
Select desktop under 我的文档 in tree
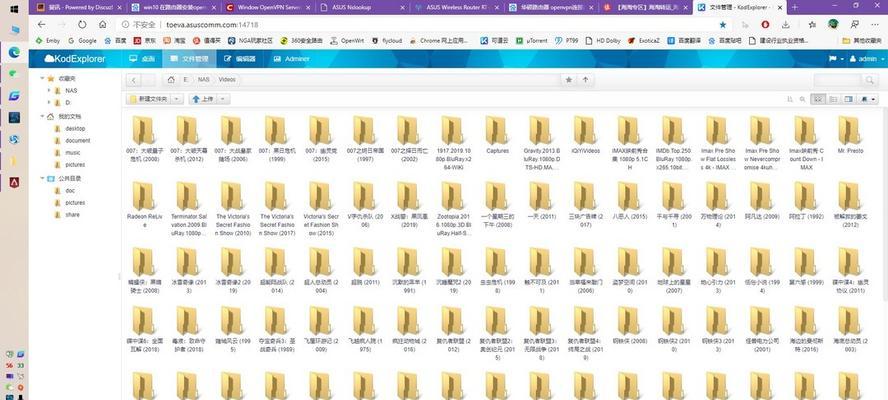click(75, 129)
